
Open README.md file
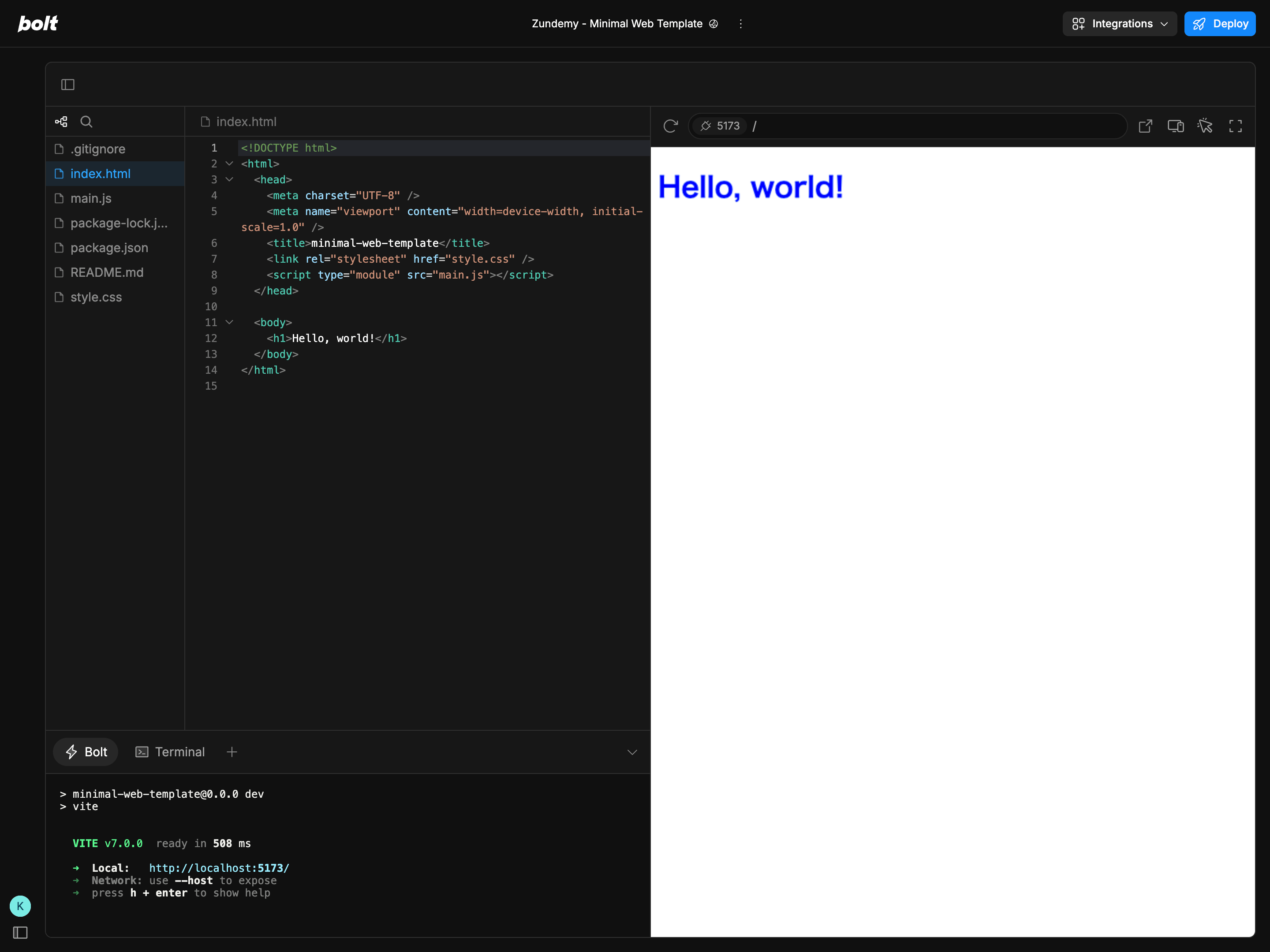[x=116, y=272]
